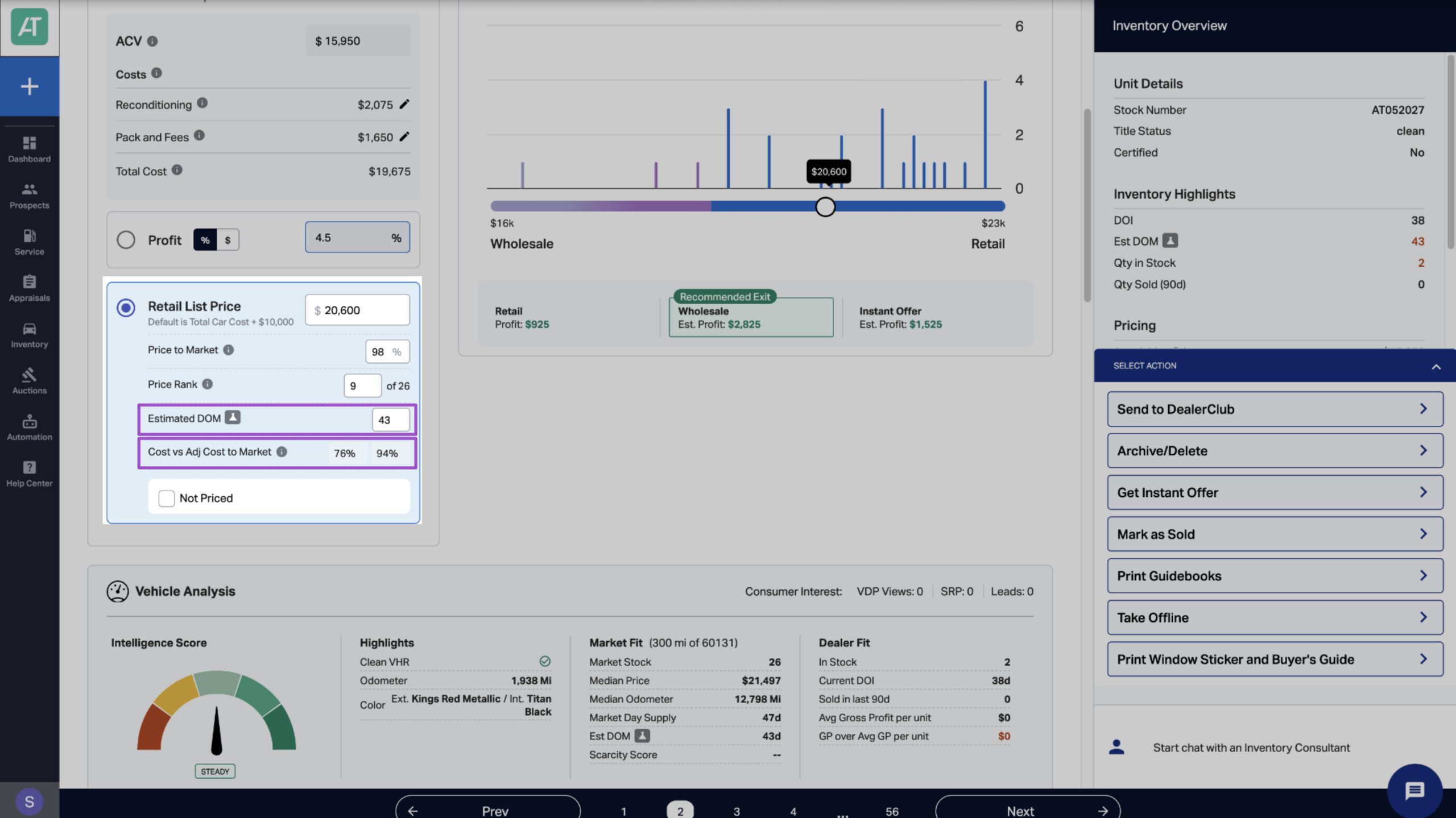Click the Costs info icon
Image resolution: width=1456 pixels, height=818 pixels.
(156, 73)
